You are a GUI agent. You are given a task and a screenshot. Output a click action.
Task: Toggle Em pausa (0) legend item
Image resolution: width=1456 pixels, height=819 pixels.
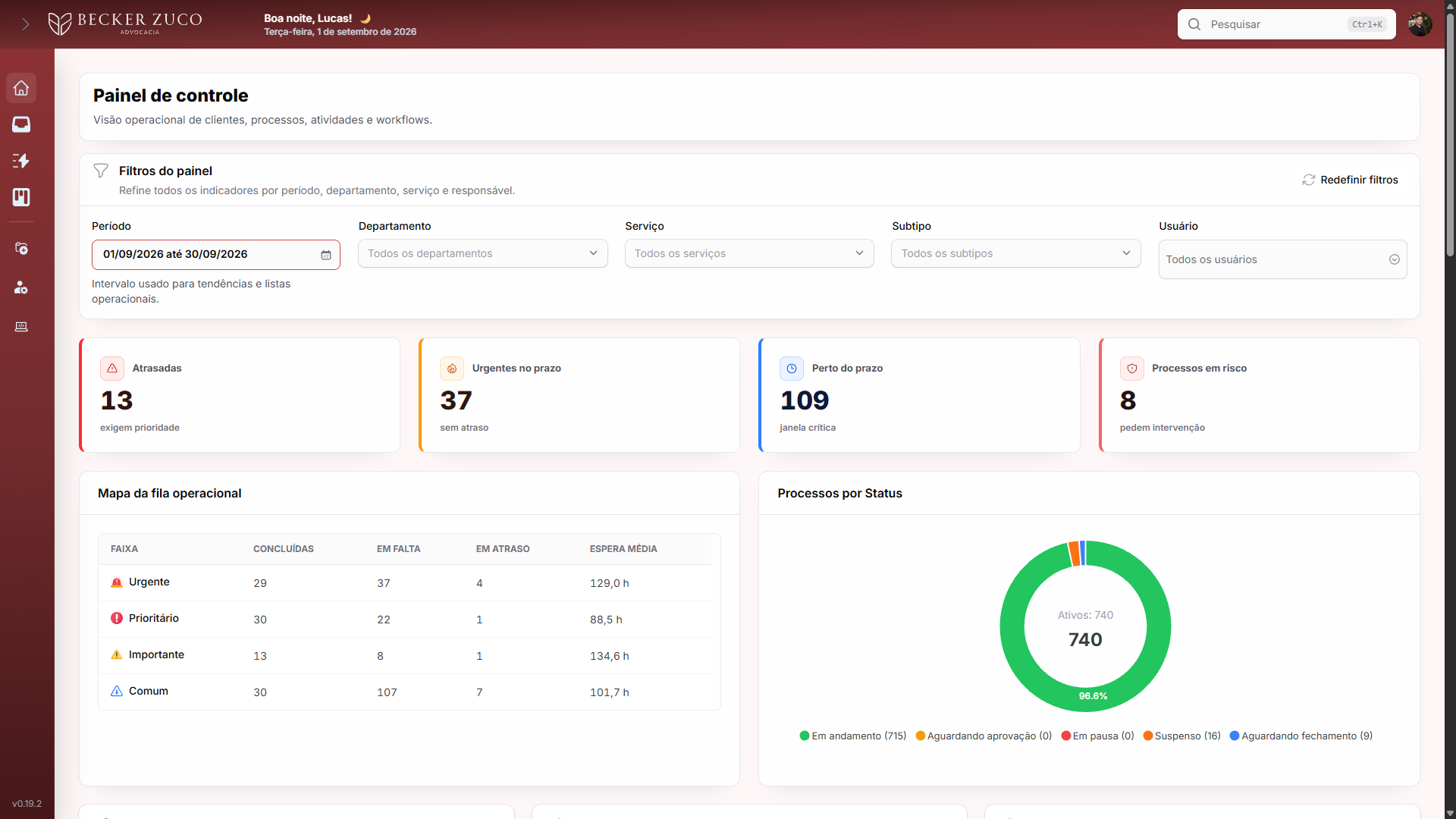(1098, 736)
